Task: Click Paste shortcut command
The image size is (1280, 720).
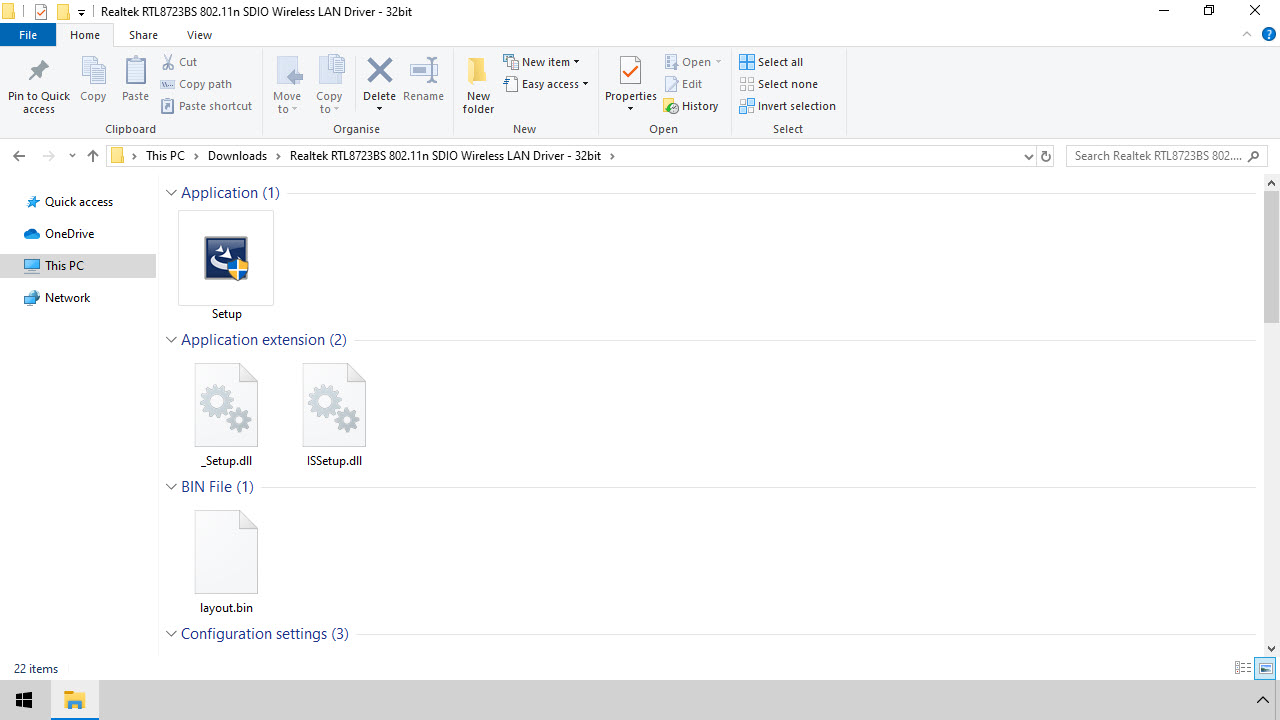Action: [207, 106]
